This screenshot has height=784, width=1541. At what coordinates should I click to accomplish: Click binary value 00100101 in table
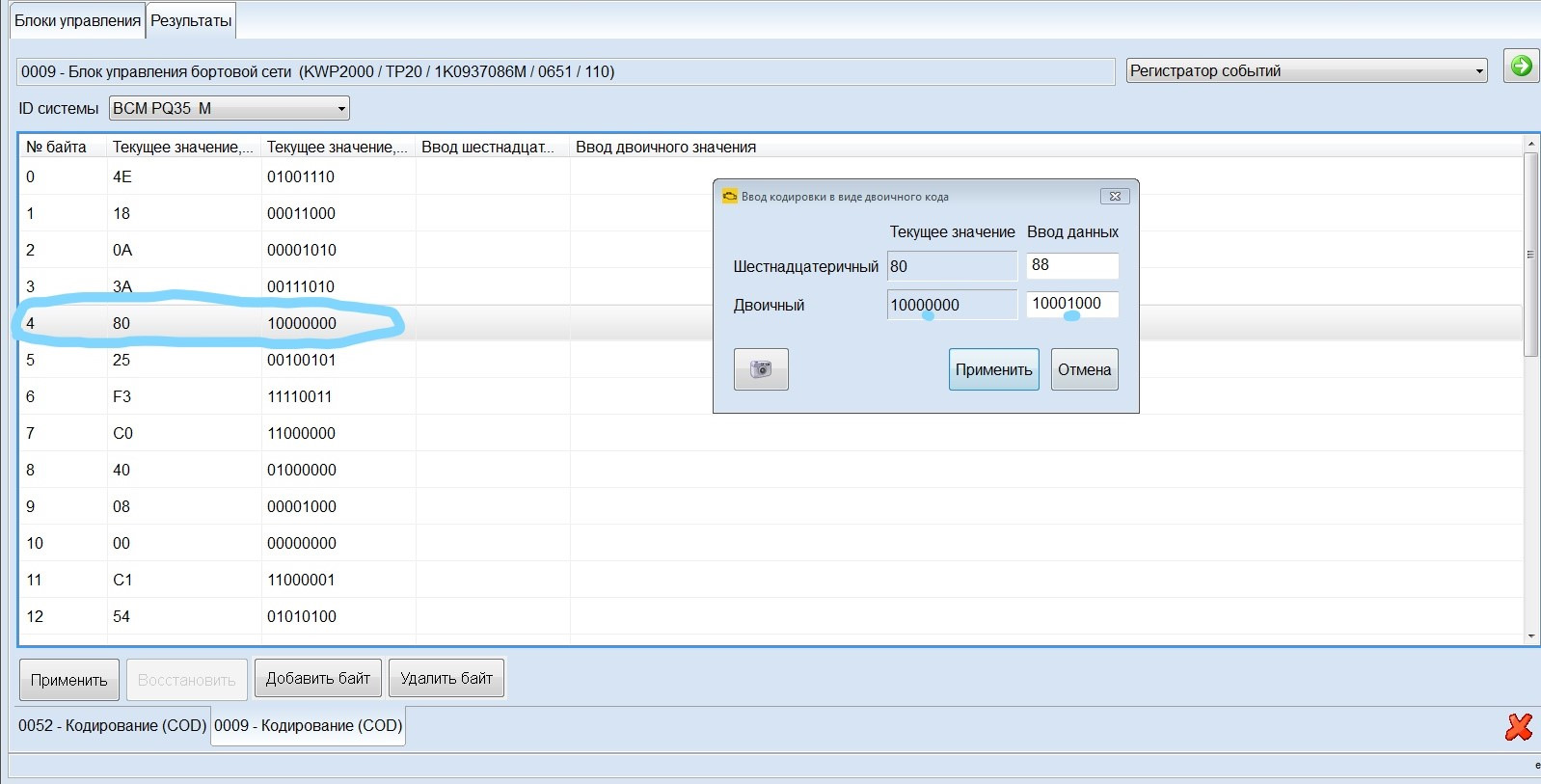coord(301,360)
